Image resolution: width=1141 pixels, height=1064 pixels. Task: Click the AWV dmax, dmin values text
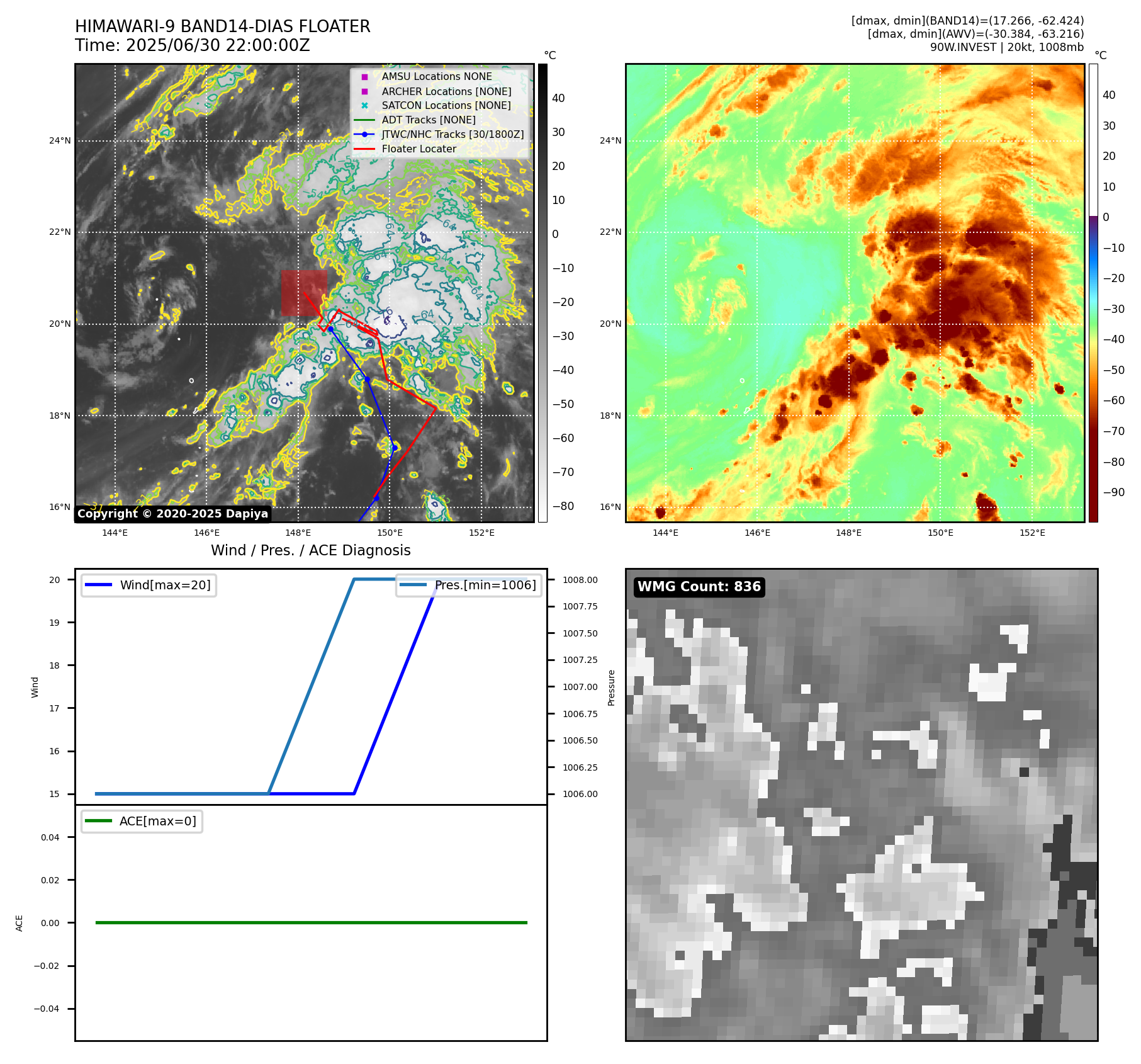[975, 34]
